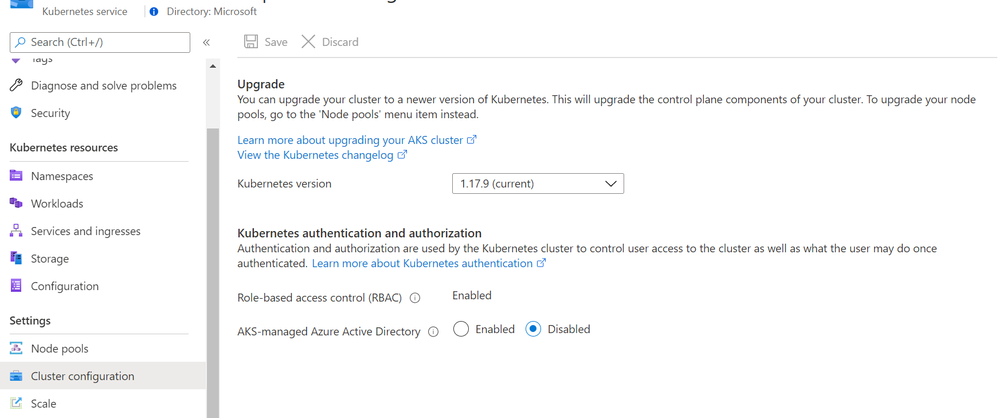Click the search magnifier icon
999x418 pixels.
21,42
